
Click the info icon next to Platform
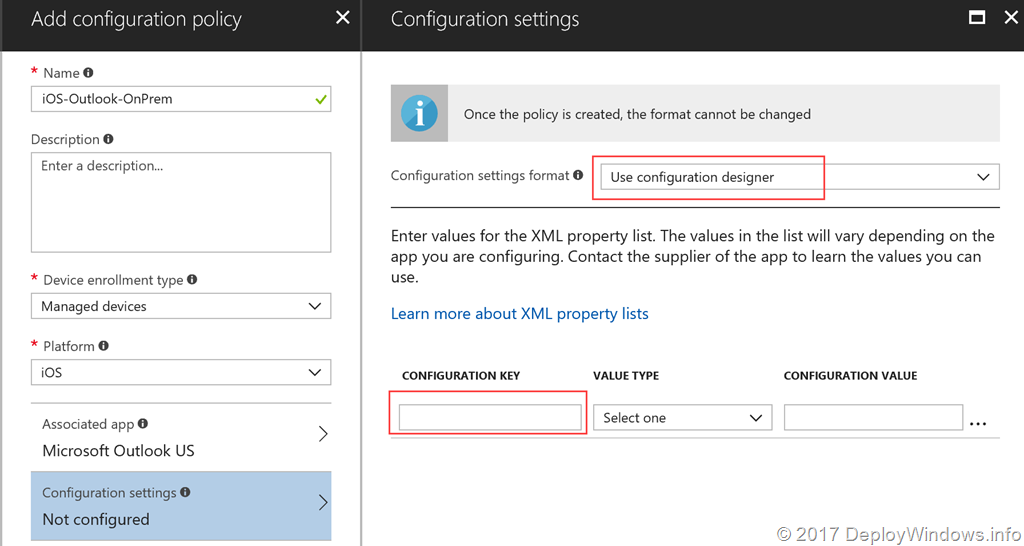tap(103, 346)
